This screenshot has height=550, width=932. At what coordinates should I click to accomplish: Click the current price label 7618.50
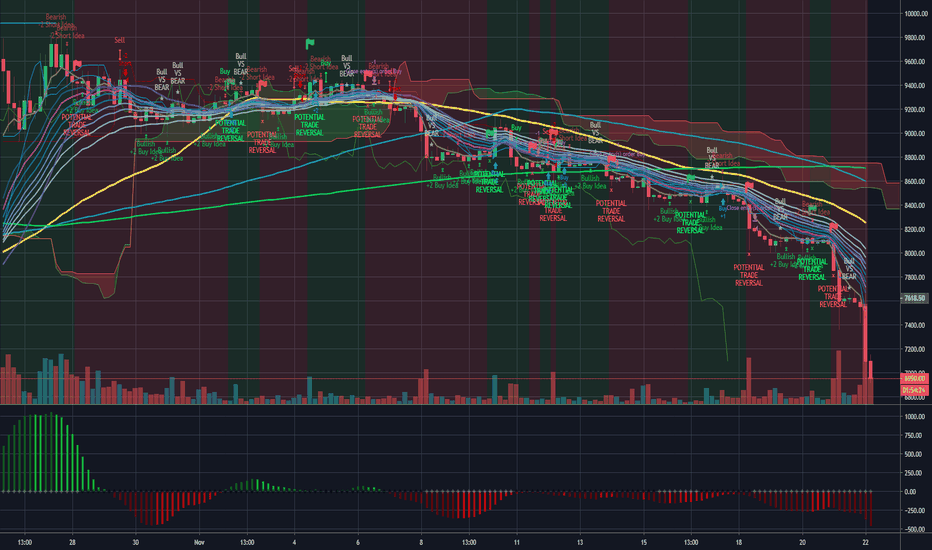(x=914, y=298)
